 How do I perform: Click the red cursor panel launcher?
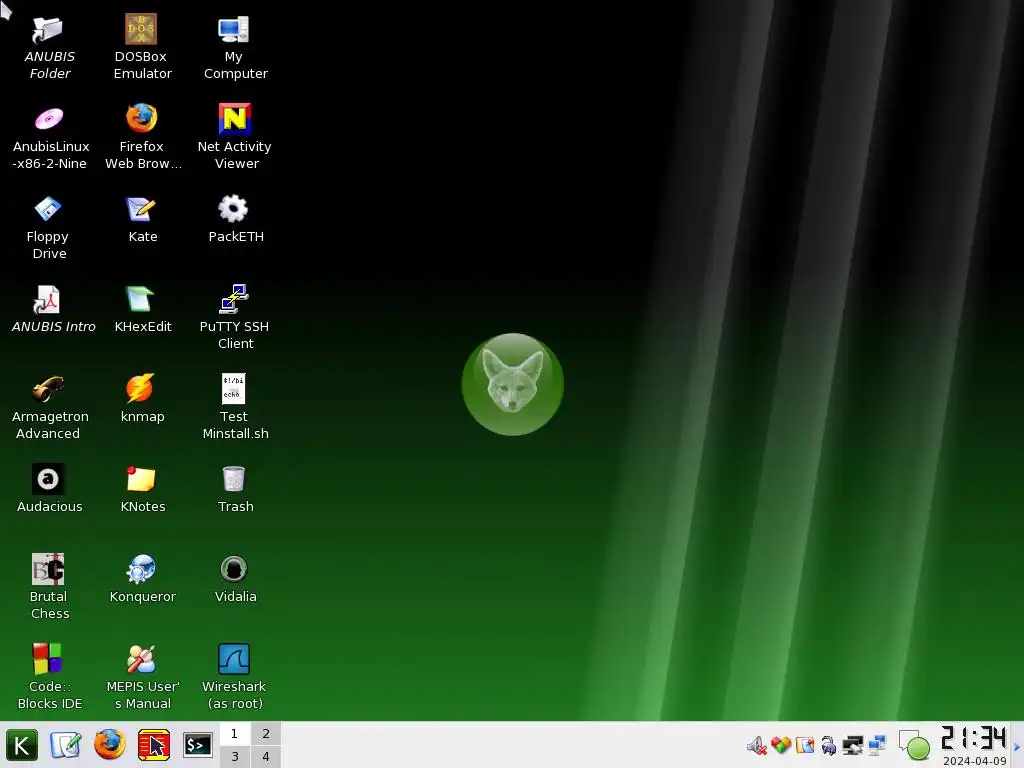(154, 745)
